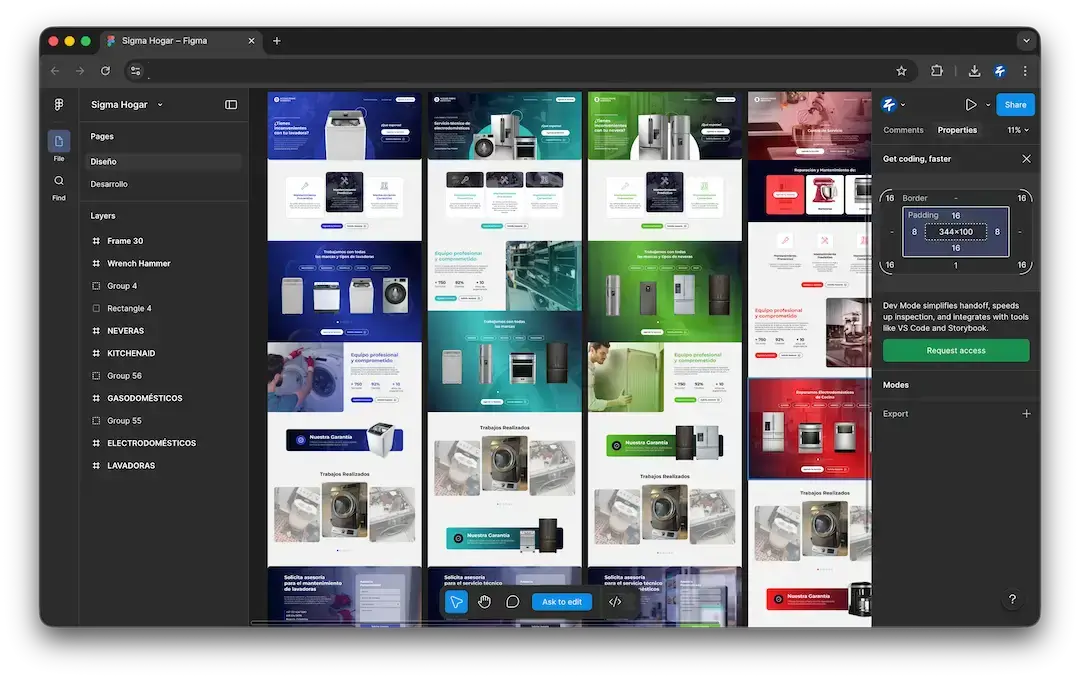This screenshot has height=679, width=1080.
Task: Open a new browser tab with plus
Action: pyautogui.click(x=277, y=41)
